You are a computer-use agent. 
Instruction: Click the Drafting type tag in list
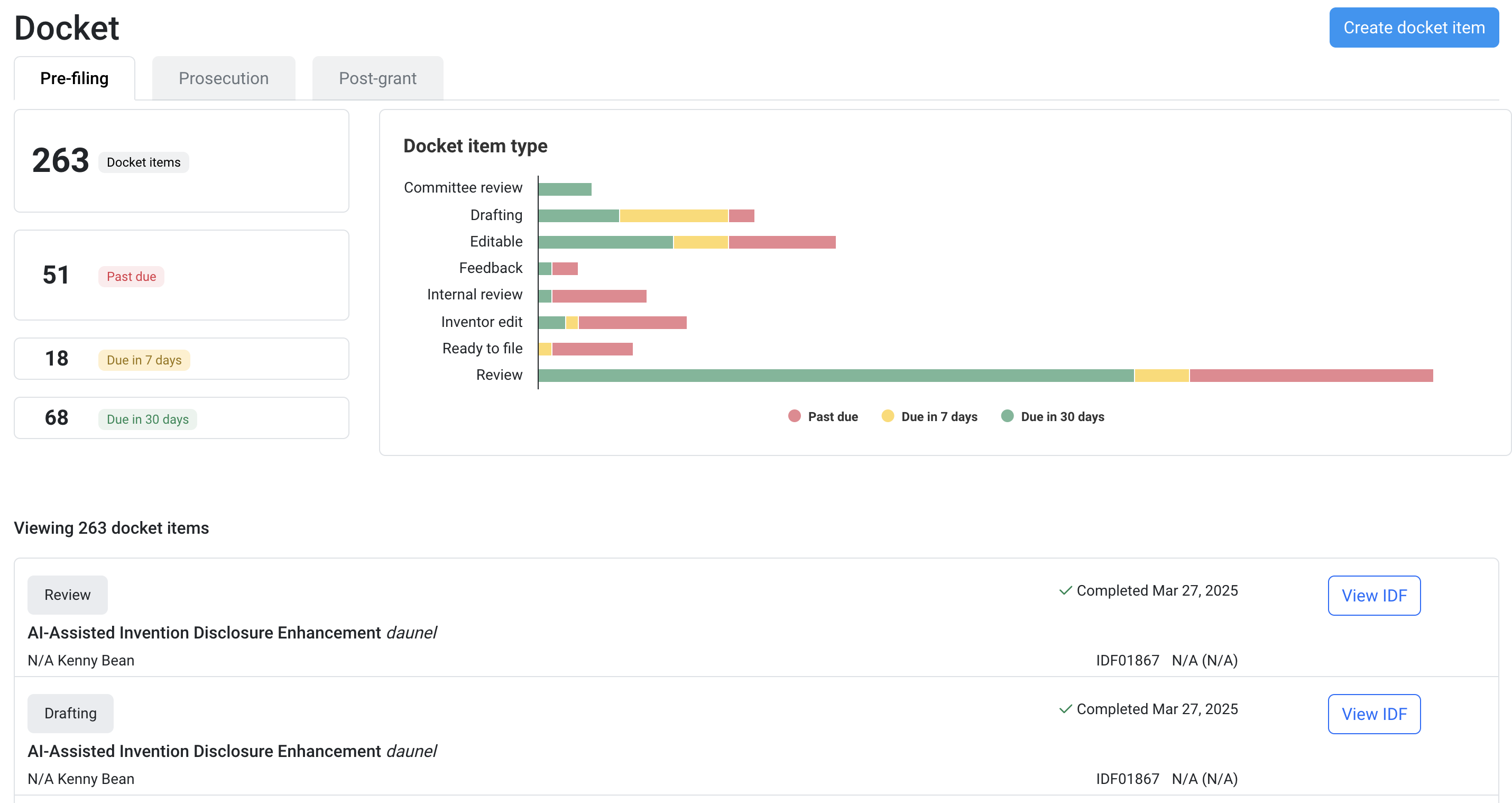pos(70,713)
